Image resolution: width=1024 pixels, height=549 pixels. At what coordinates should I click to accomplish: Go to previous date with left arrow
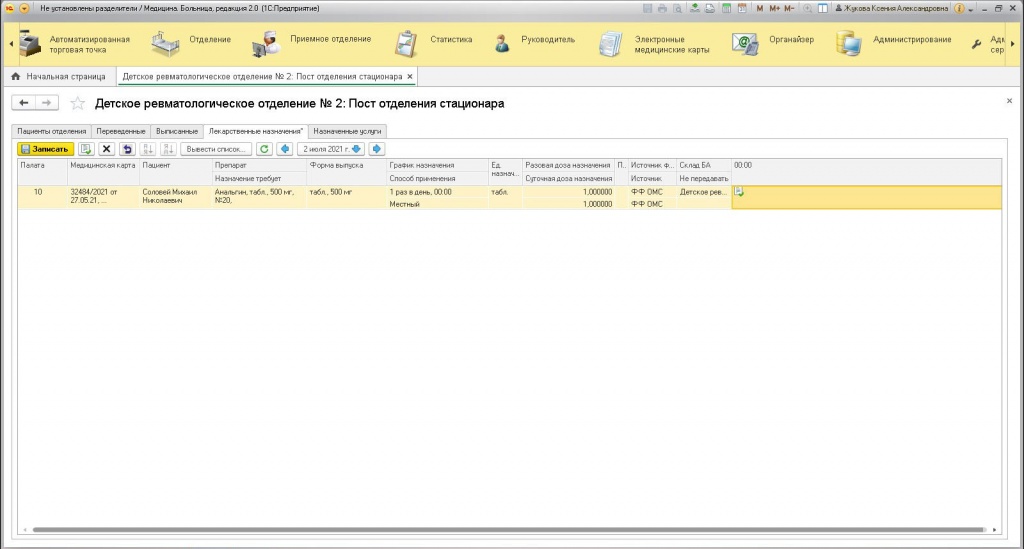(x=285, y=149)
